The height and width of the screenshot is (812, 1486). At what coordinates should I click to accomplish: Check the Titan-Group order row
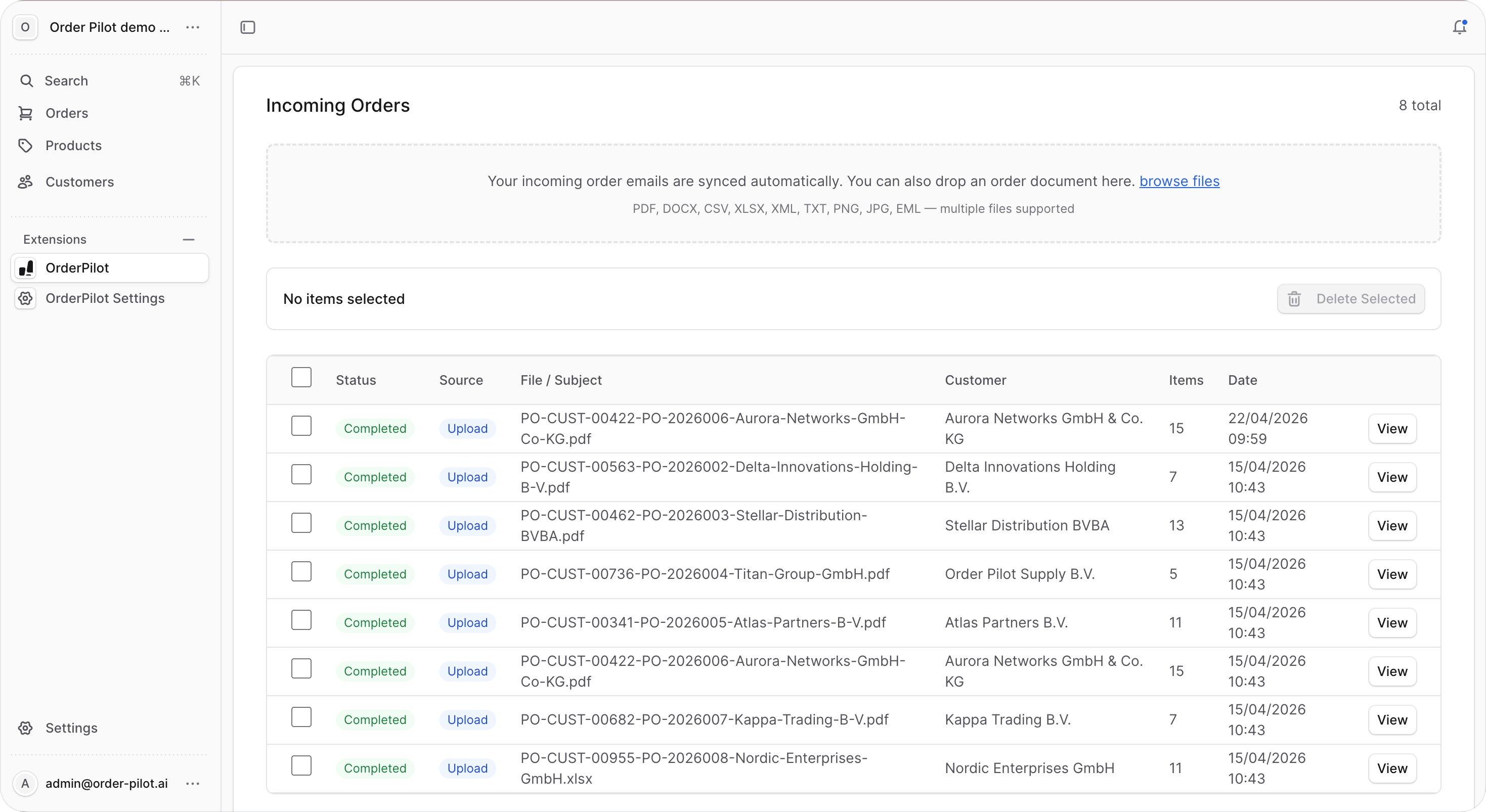(x=301, y=571)
